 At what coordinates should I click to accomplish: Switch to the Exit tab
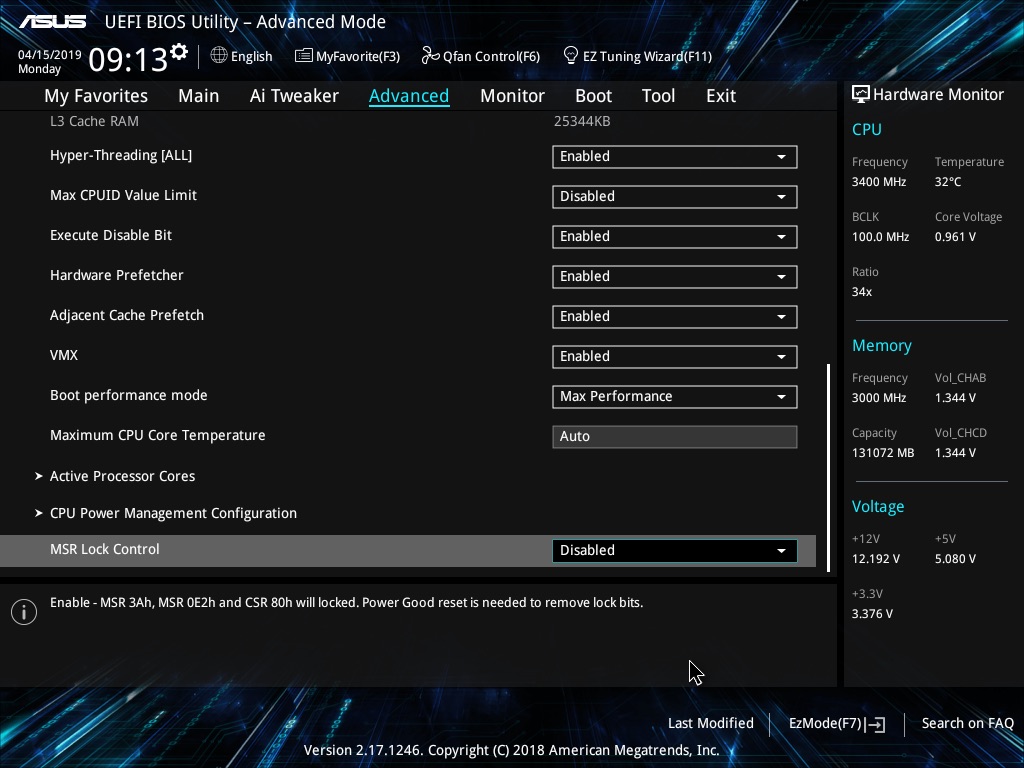(x=721, y=96)
